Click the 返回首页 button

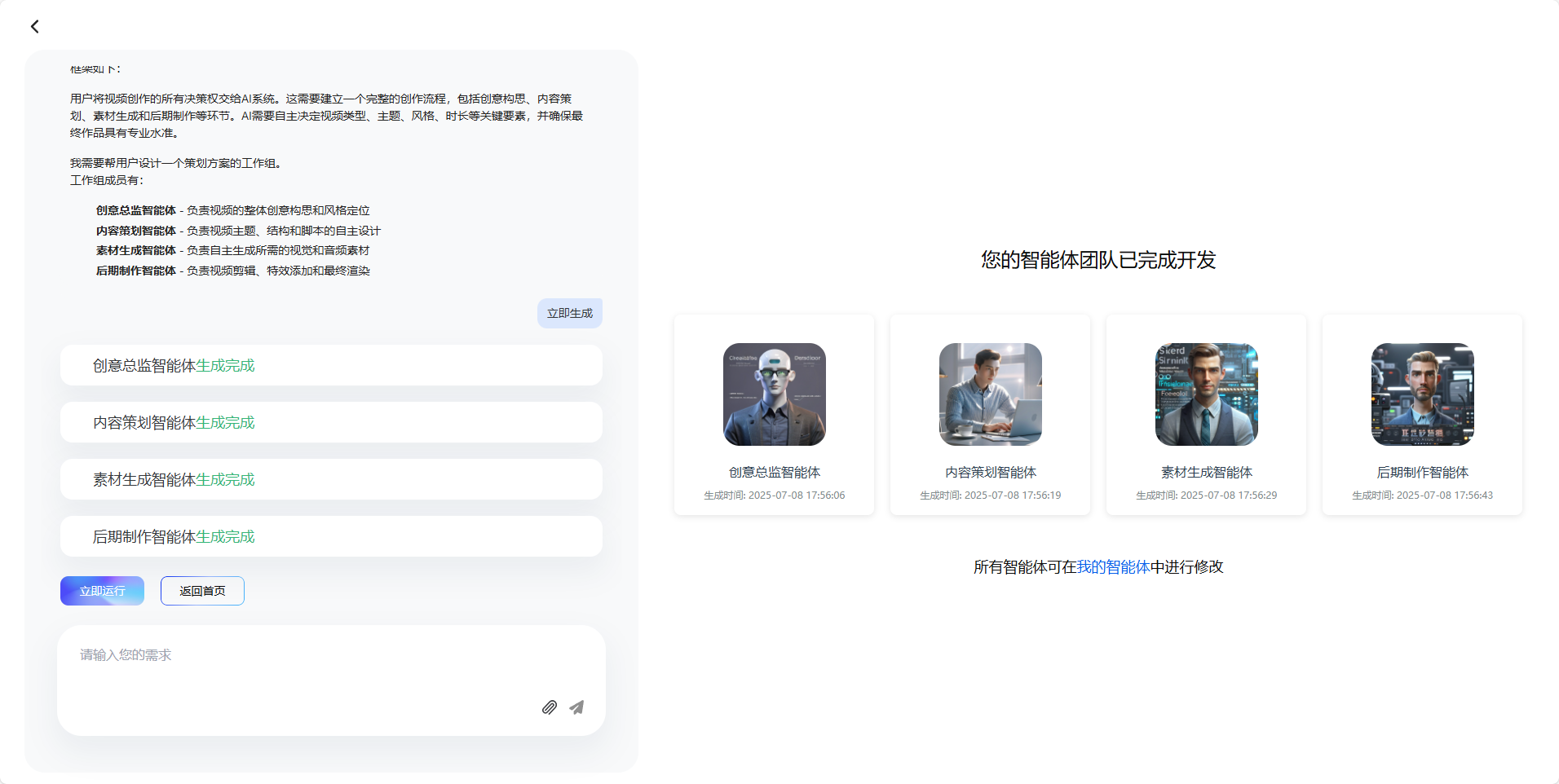tap(202, 591)
